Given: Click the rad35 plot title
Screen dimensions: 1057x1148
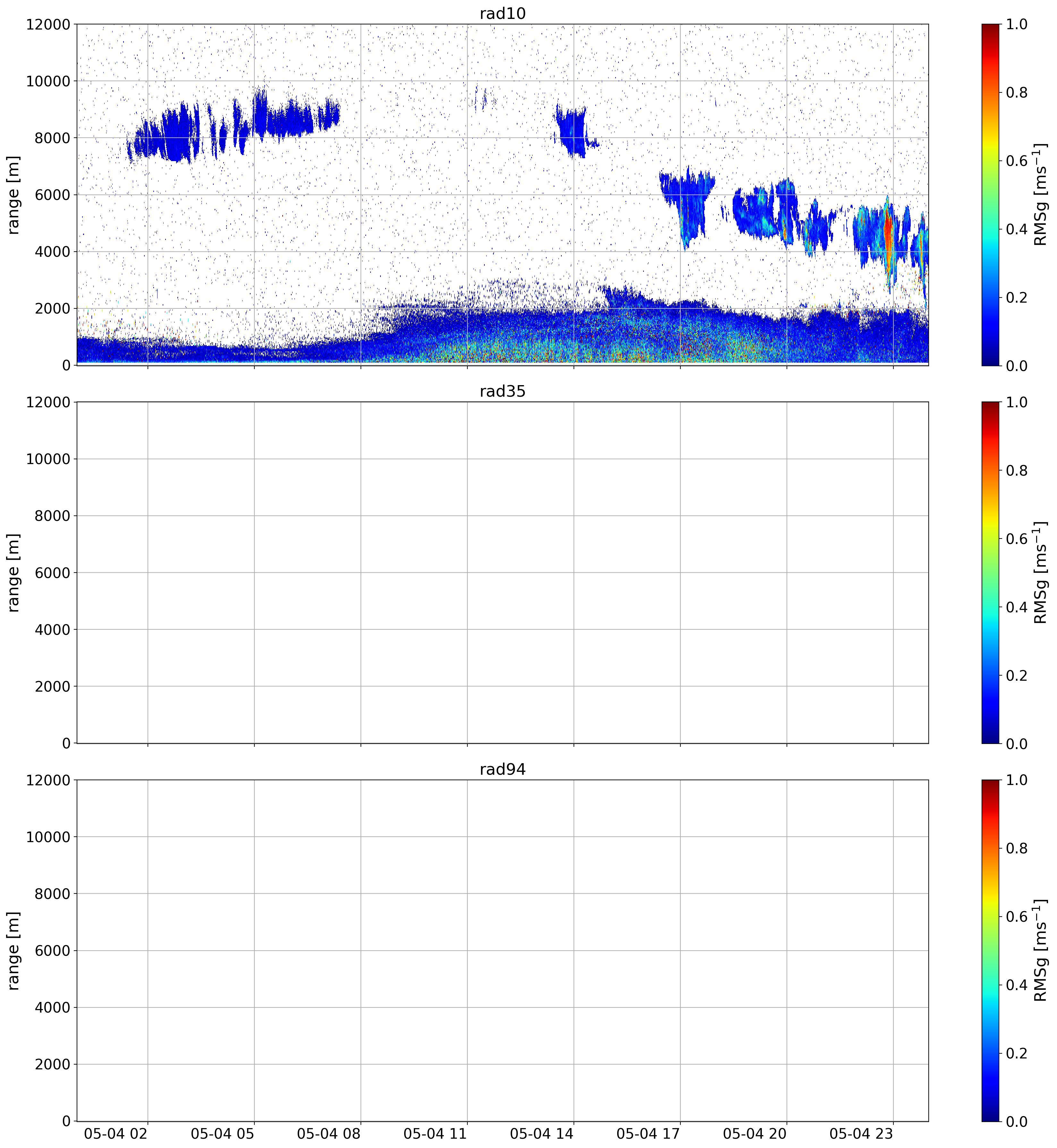Looking at the screenshot, I should click(502, 392).
